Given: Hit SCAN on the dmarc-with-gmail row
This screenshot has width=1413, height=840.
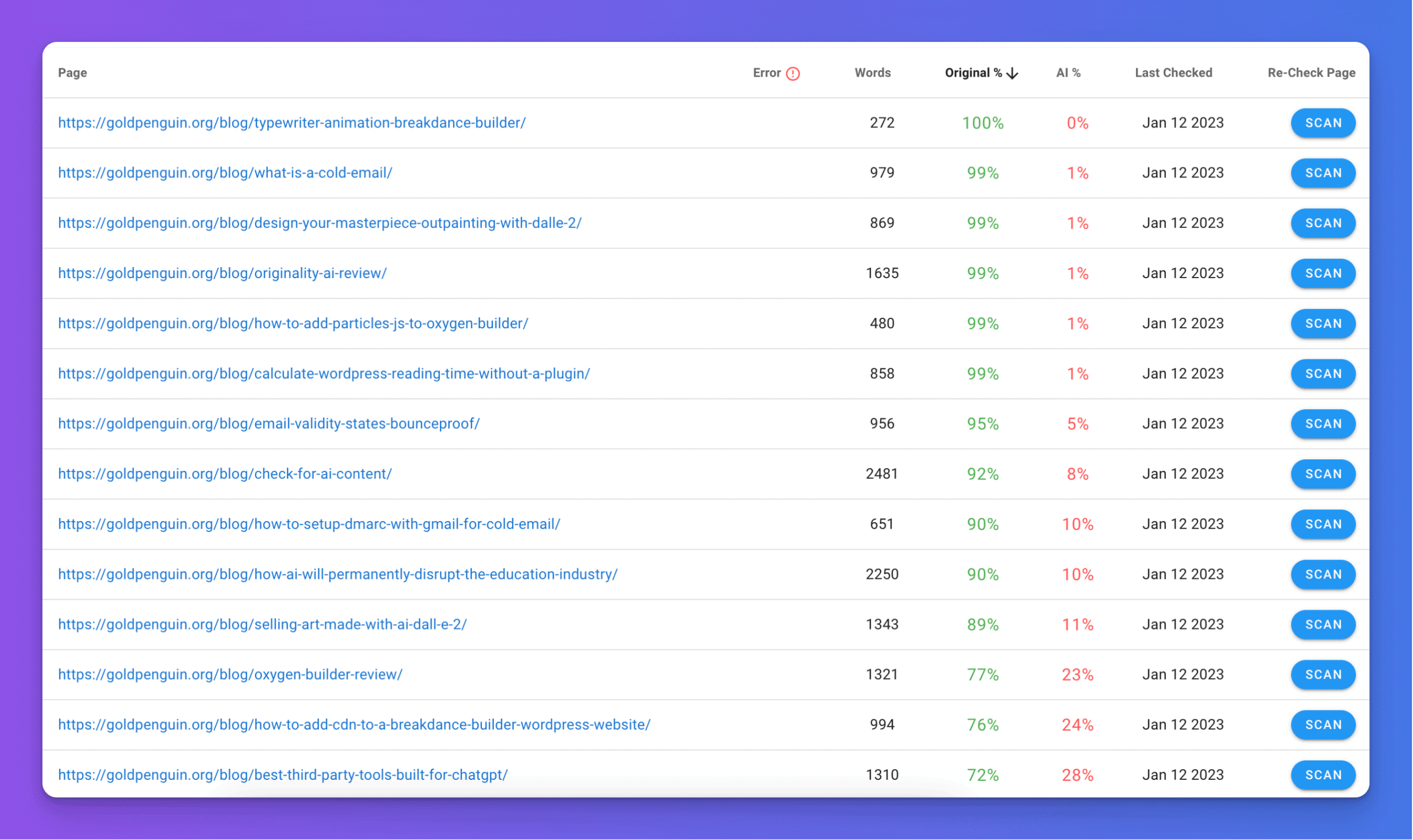Looking at the screenshot, I should point(1322,524).
